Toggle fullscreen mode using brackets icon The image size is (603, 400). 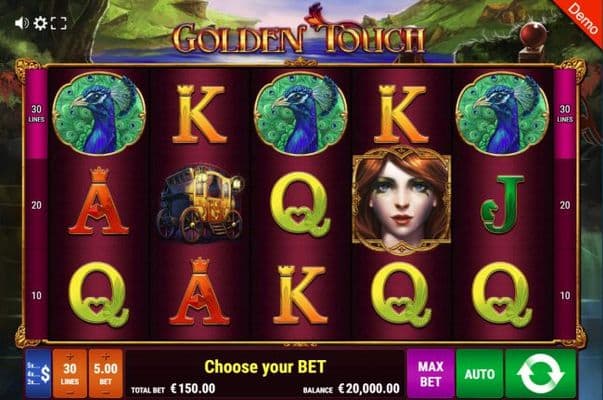[58, 23]
